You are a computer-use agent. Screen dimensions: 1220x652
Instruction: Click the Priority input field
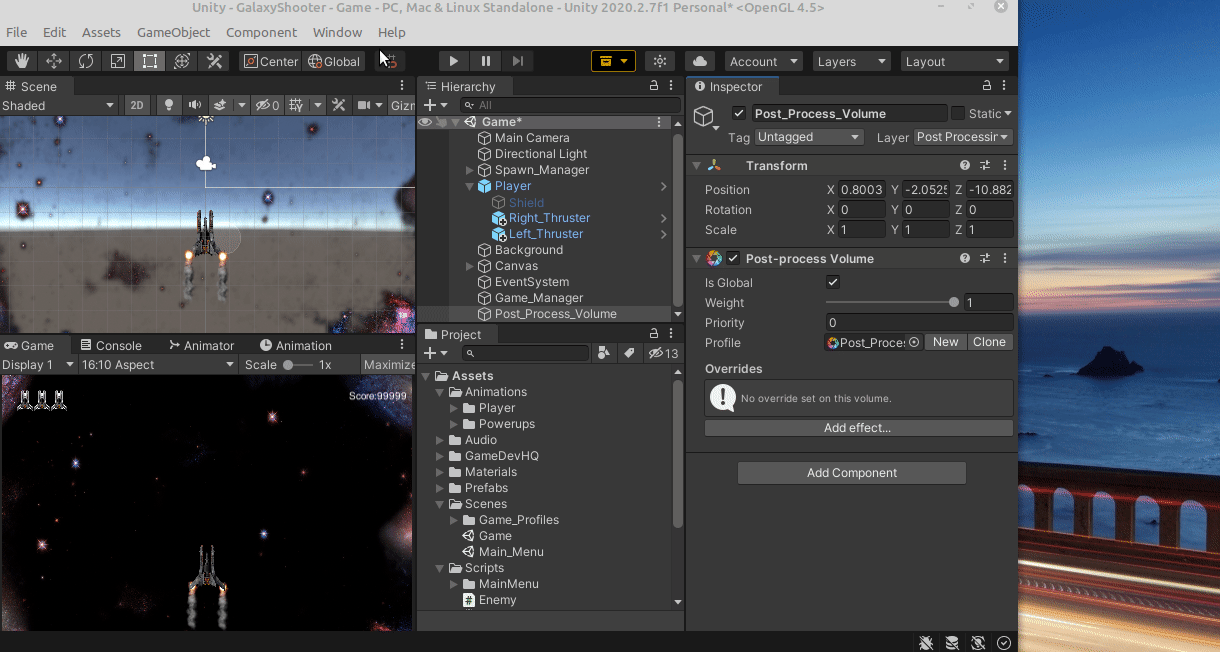[x=919, y=323]
